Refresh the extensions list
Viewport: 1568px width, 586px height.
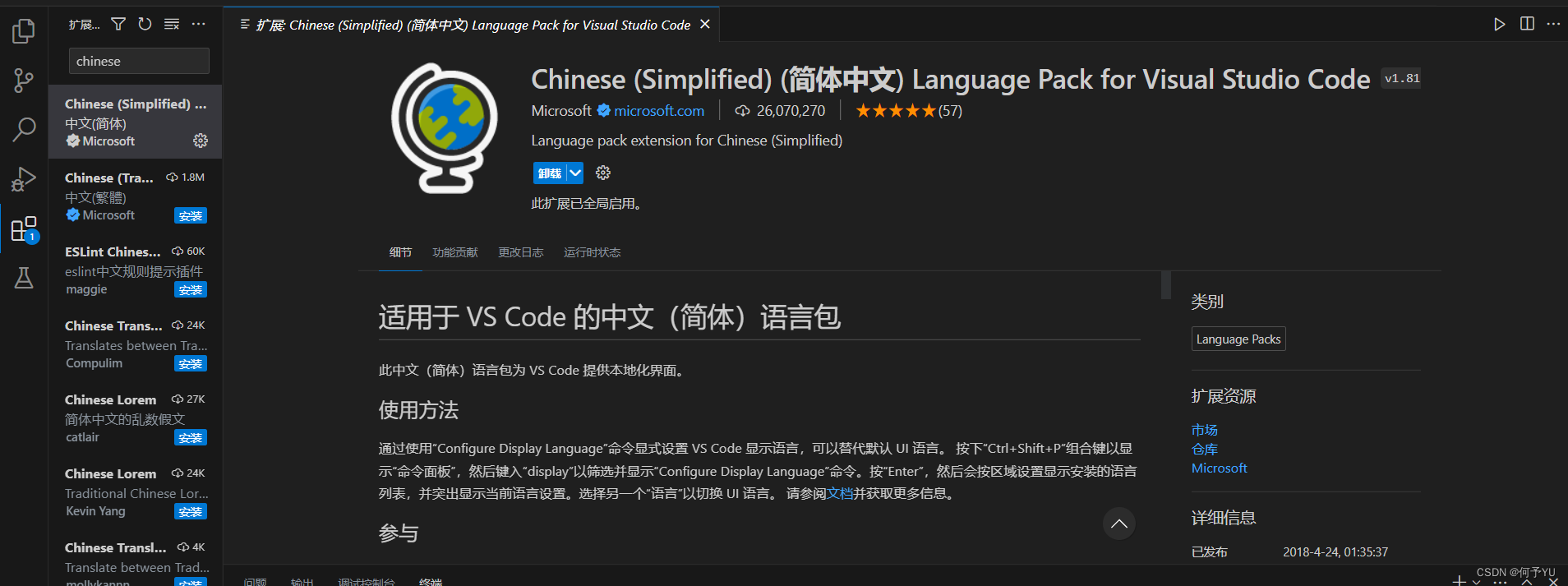point(145,24)
